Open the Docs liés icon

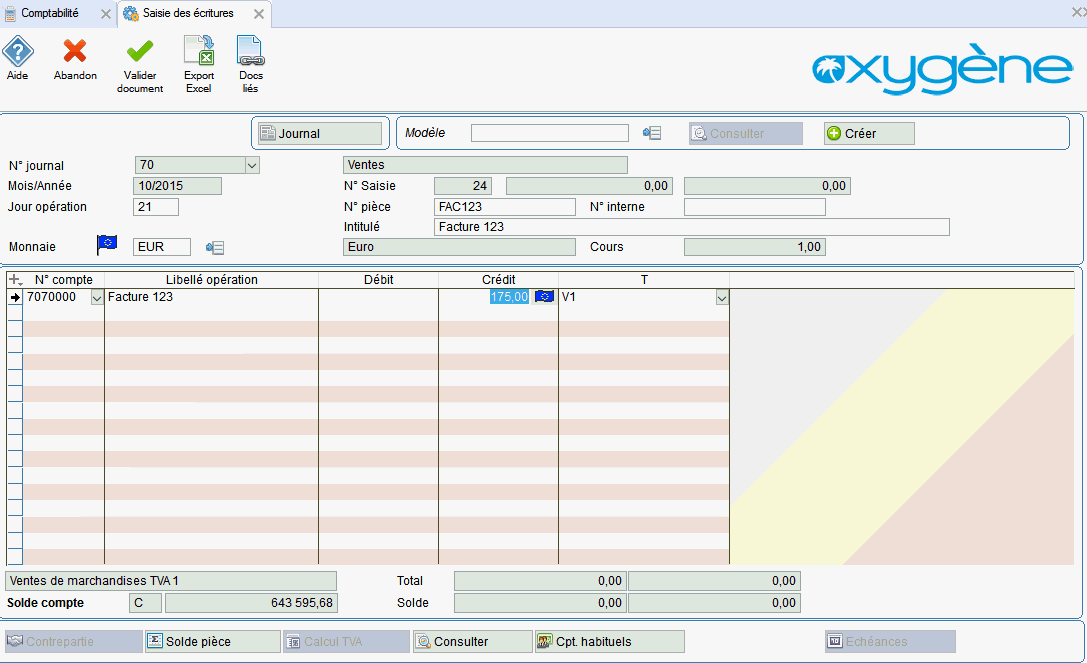tap(249, 52)
